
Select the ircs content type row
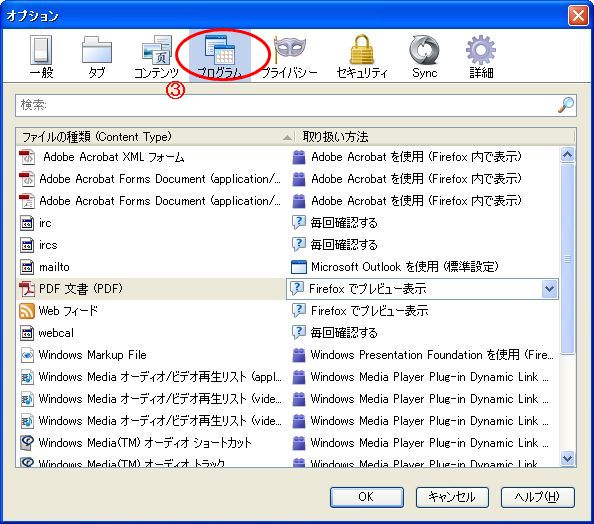coord(288,245)
